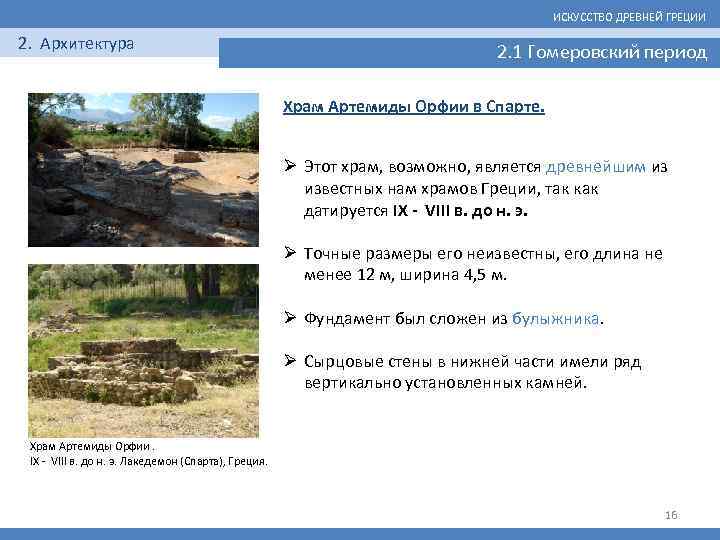The height and width of the screenshot is (540, 720).
Task: Click the blue word 'булыжника'
Action: click(556, 318)
